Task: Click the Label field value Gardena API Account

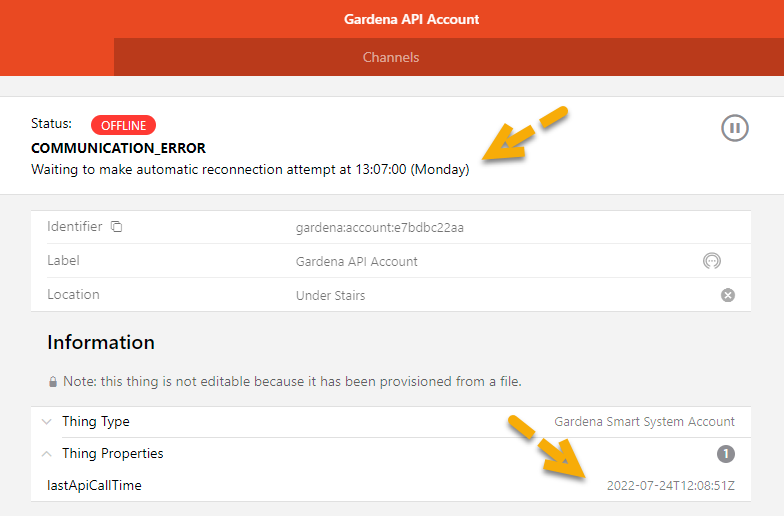Action: [x=356, y=262]
